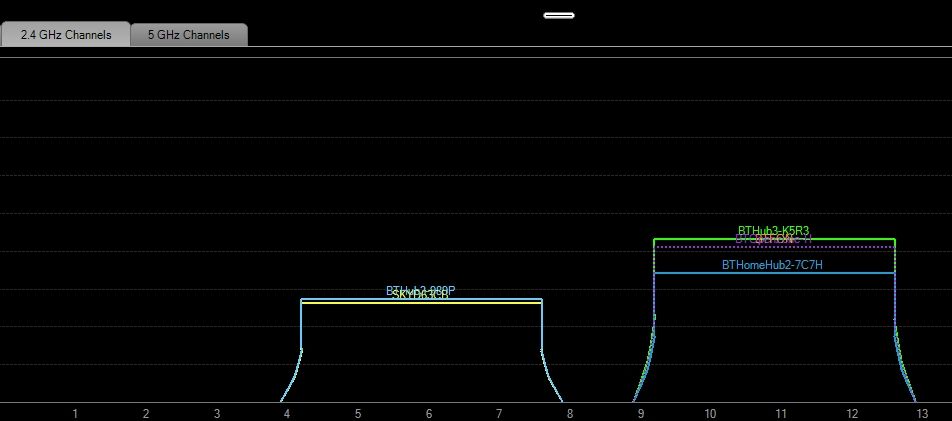Click channel 1 on the axis

[x=75, y=414]
